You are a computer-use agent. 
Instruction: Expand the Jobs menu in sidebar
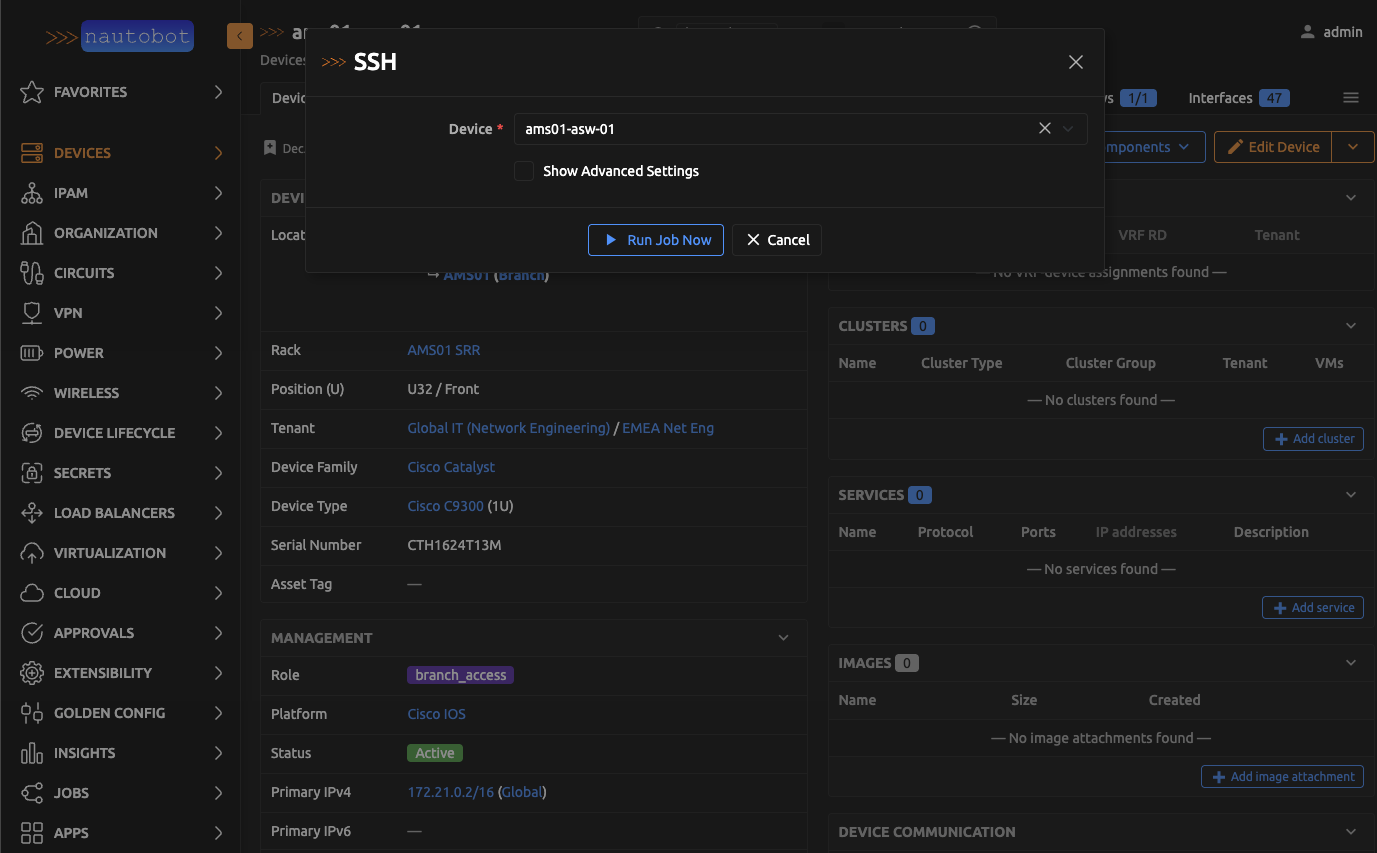[218, 793]
